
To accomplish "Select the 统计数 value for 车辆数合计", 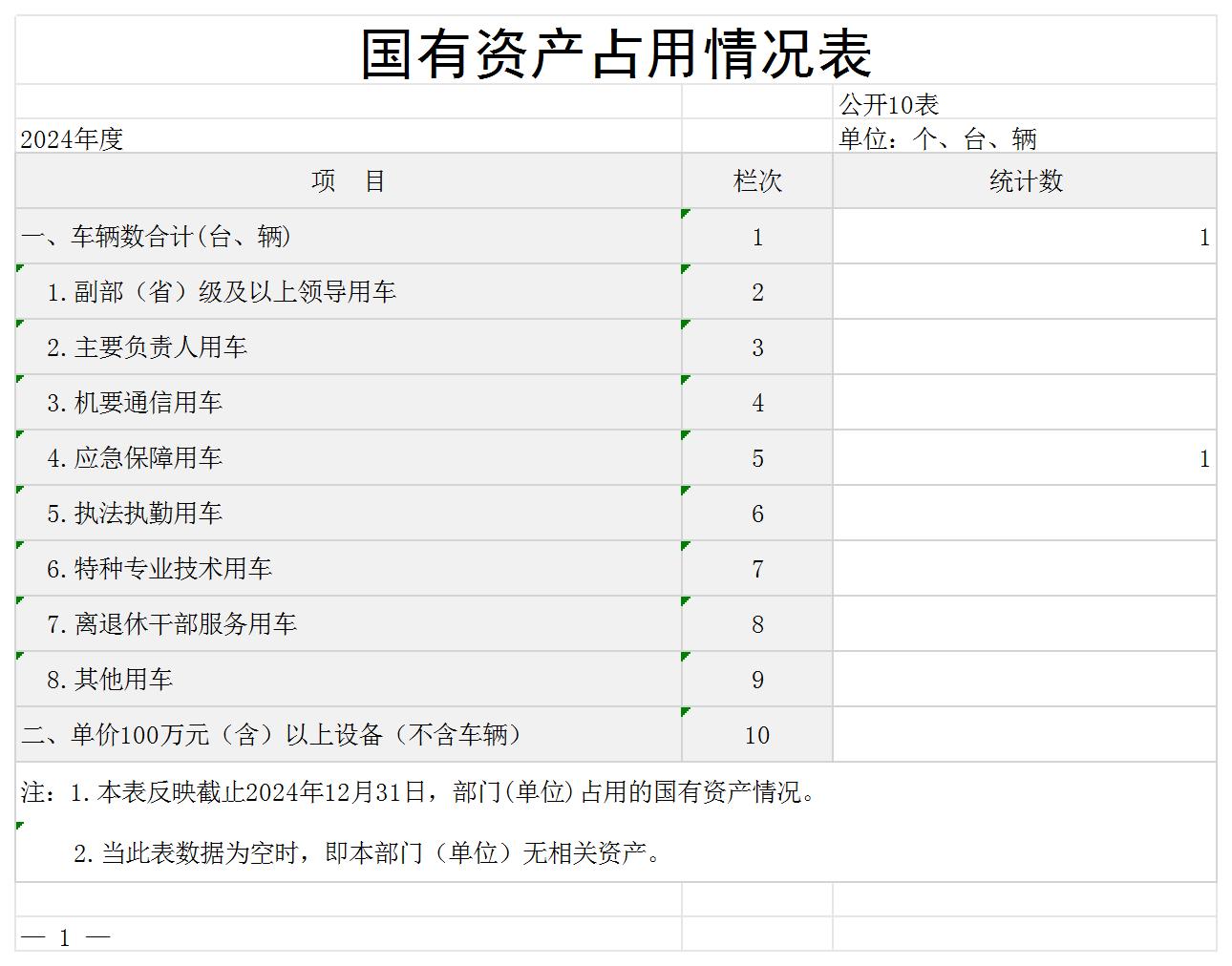I will (1025, 237).
